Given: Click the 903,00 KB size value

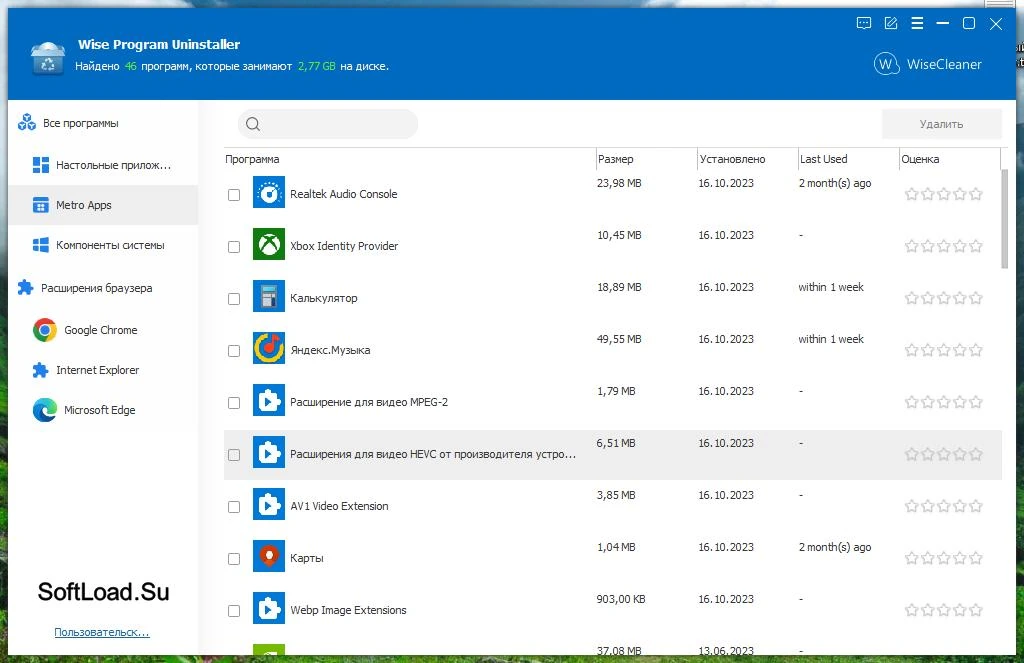Looking at the screenshot, I should point(620,599).
